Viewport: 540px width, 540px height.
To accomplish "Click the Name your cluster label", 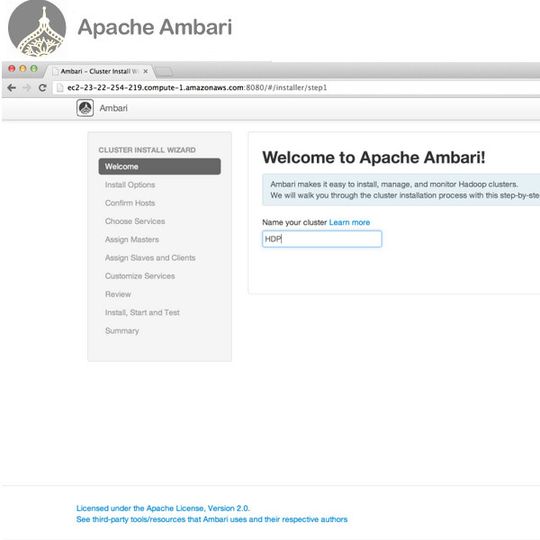I will pyautogui.click(x=294, y=222).
